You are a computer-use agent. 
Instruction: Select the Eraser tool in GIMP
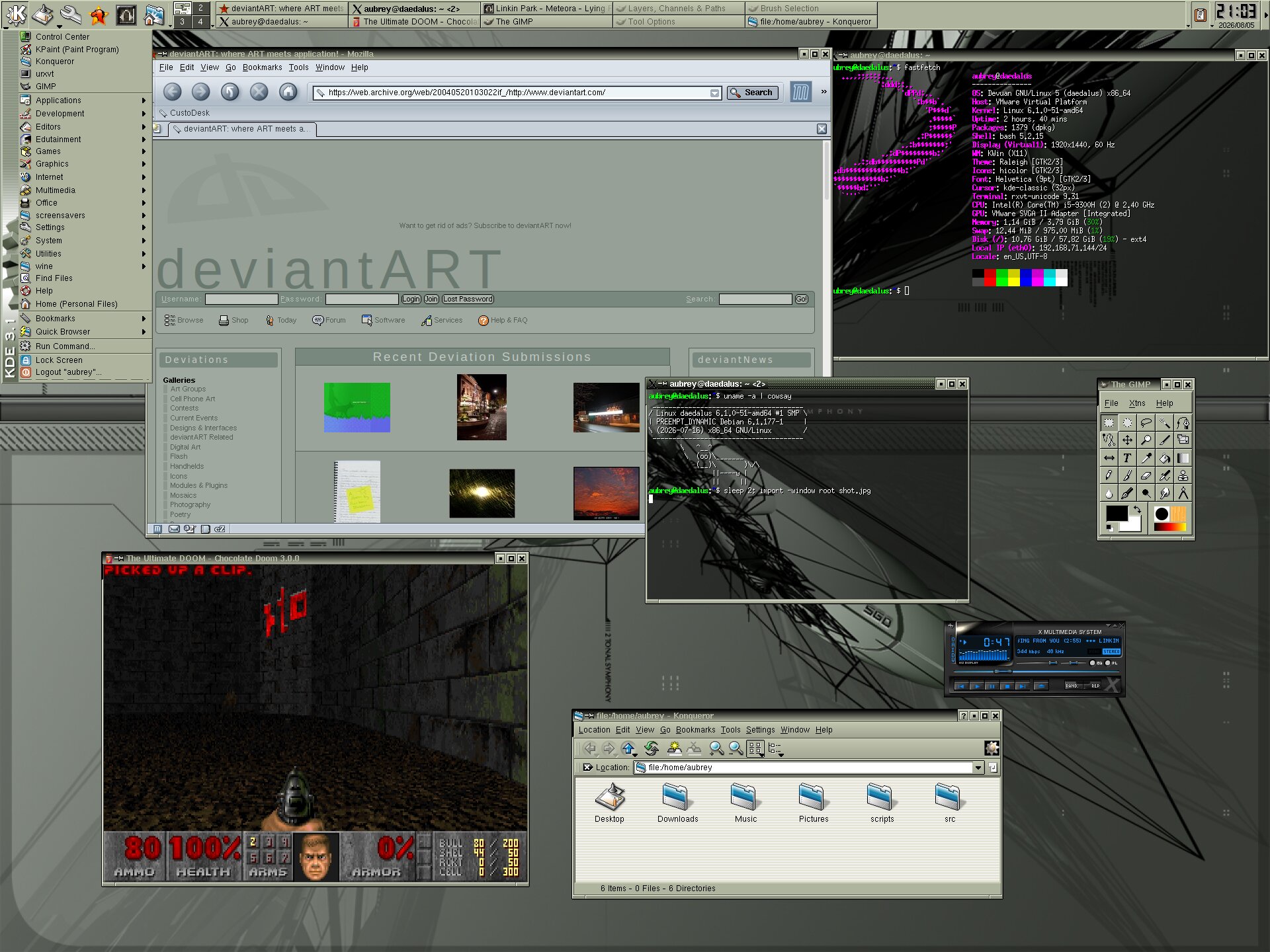point(1146,475)
